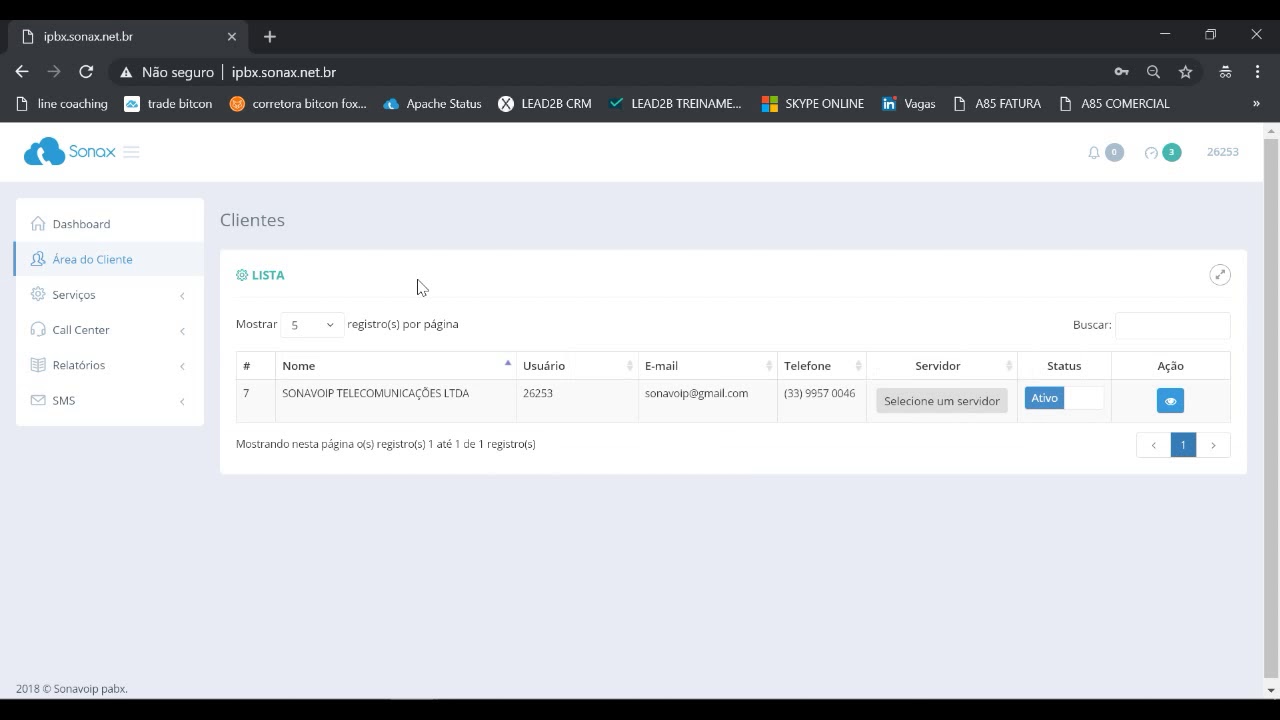Image resolution: width=1280 pixels, height=720 pixels.
Task: Click the Call Center headset icon
Action: click(x=38, y=329)
